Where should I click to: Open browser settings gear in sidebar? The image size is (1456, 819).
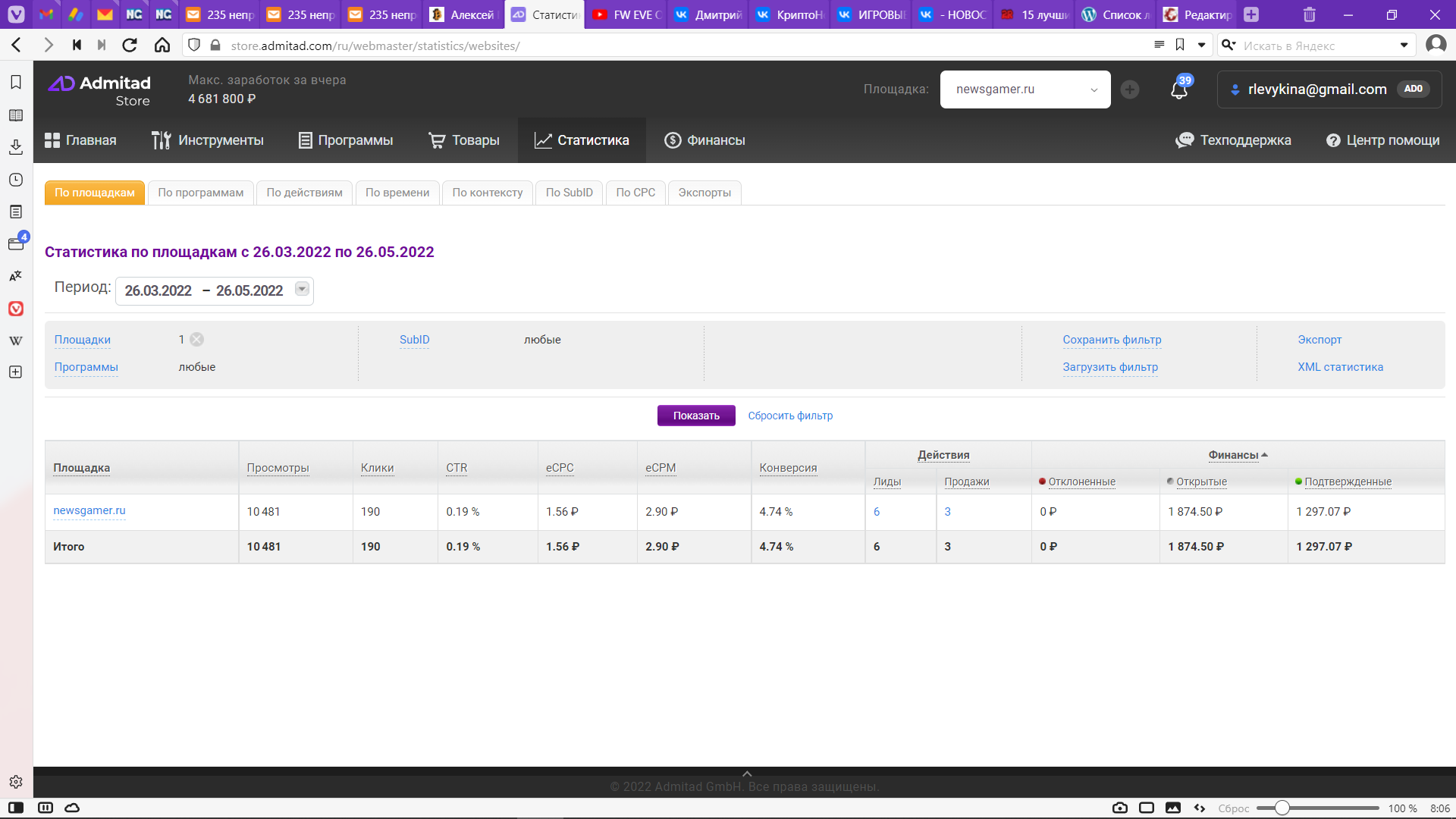click(16, 782)
